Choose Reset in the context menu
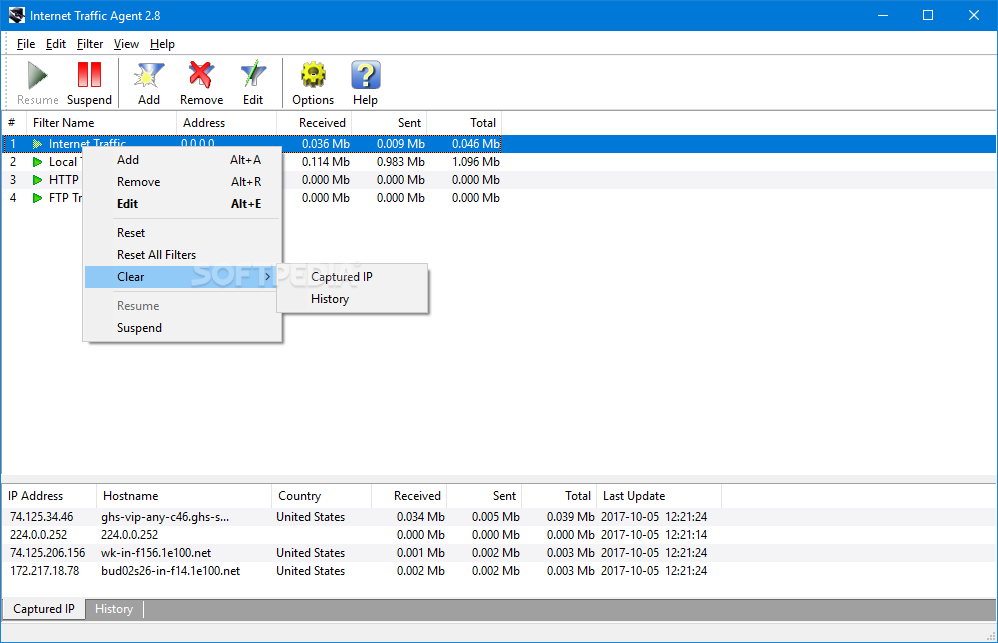Viewport: 998px width, 643px height. tap(183, 233)
